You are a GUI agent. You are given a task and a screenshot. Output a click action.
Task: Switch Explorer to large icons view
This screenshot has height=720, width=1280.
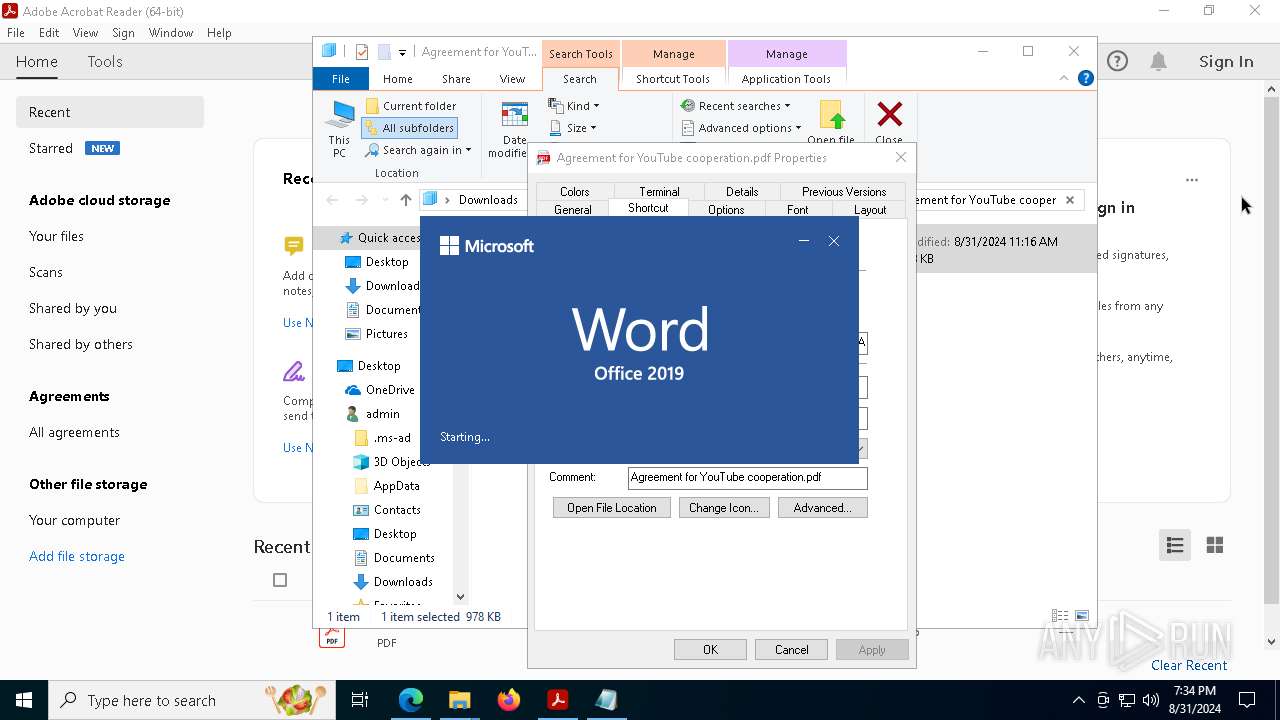(x=1082, y=616)
